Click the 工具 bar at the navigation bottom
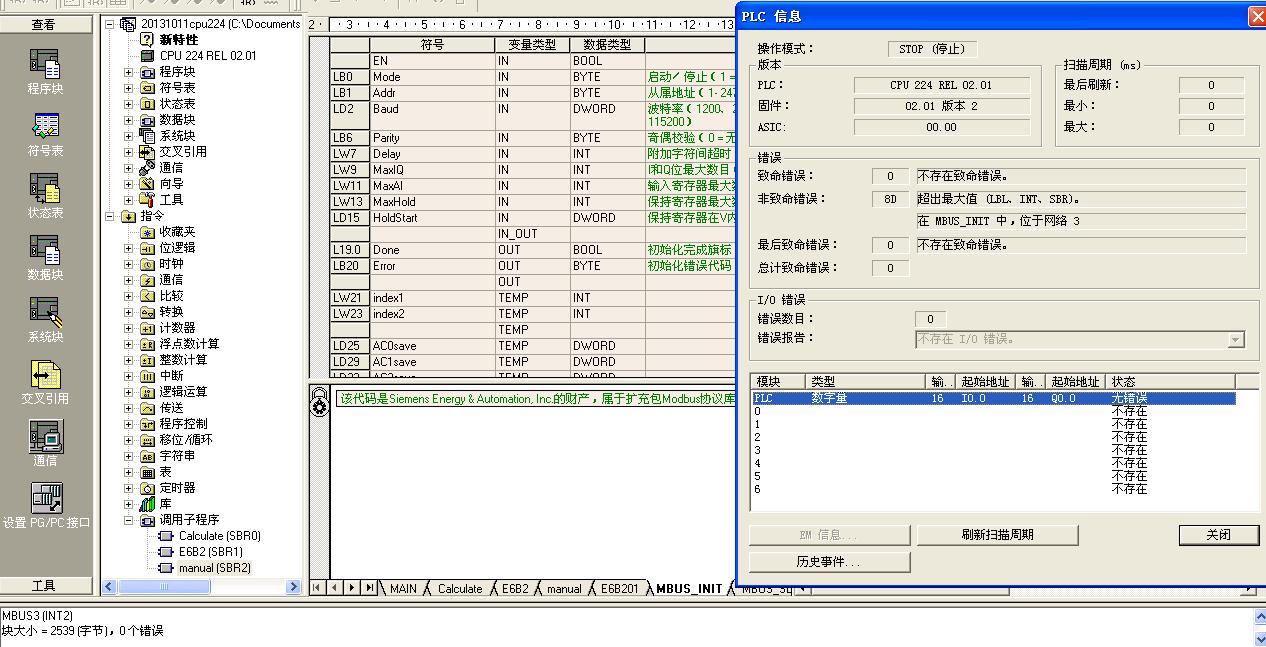This screenshot has width=1266, height=647. click(x=44, y=586)
